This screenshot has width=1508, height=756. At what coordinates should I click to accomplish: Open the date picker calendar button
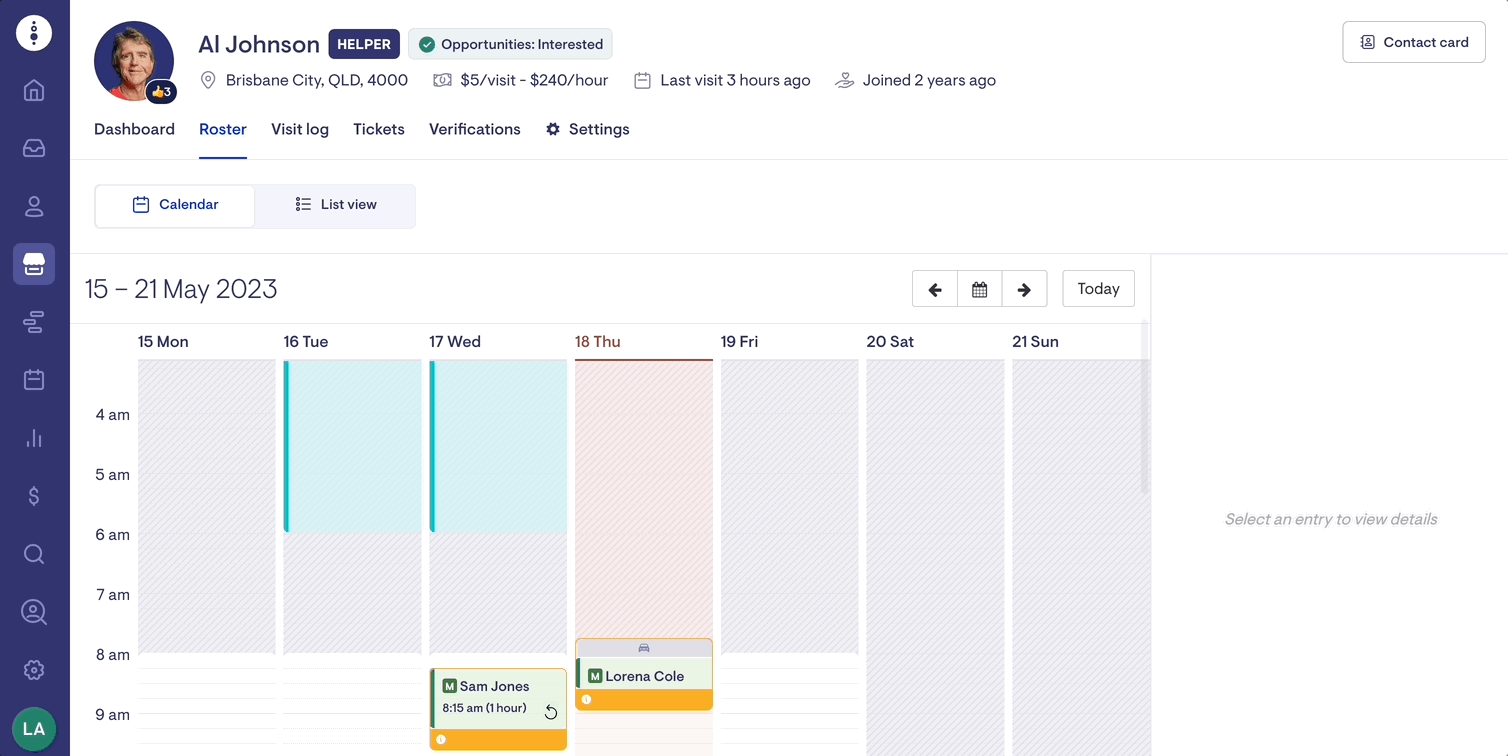[x=980, y=289]
